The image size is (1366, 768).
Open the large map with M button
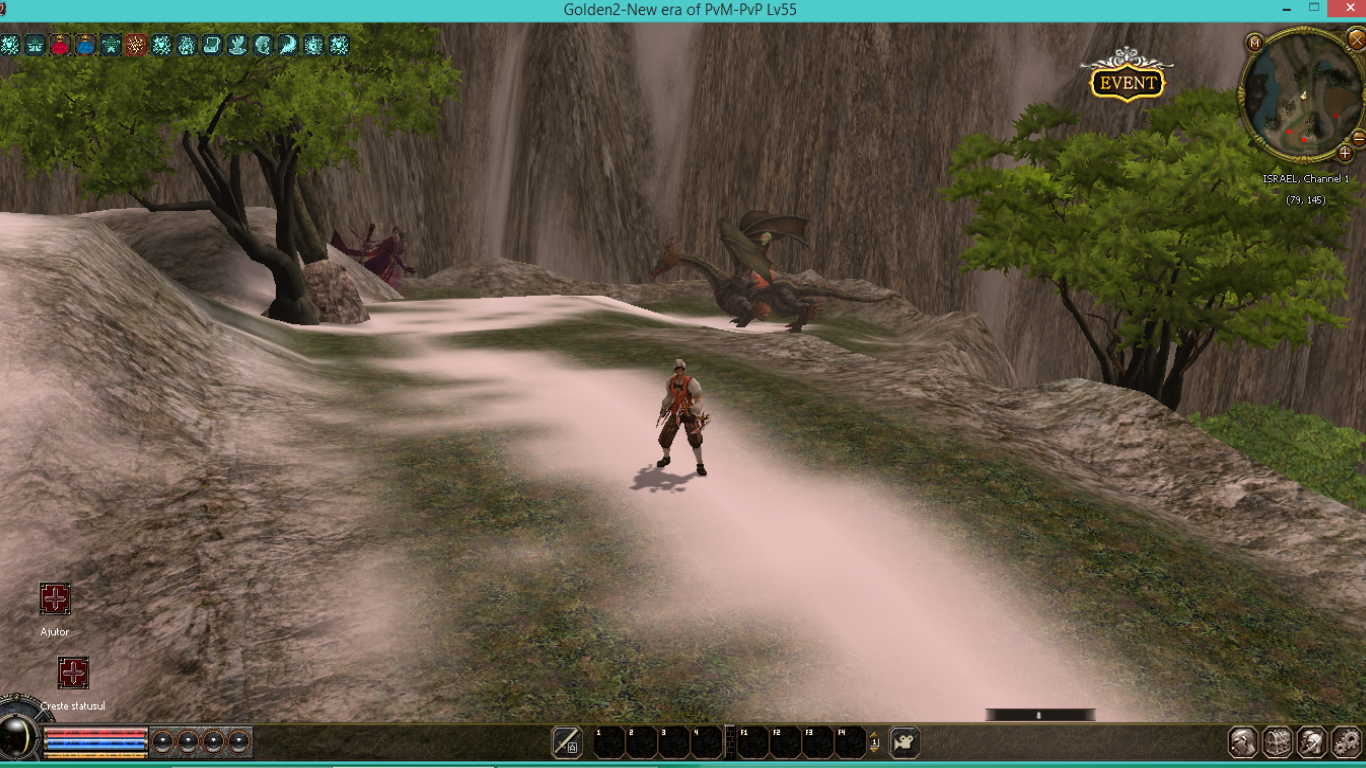pyautogui.click(x=1255, y=42)
